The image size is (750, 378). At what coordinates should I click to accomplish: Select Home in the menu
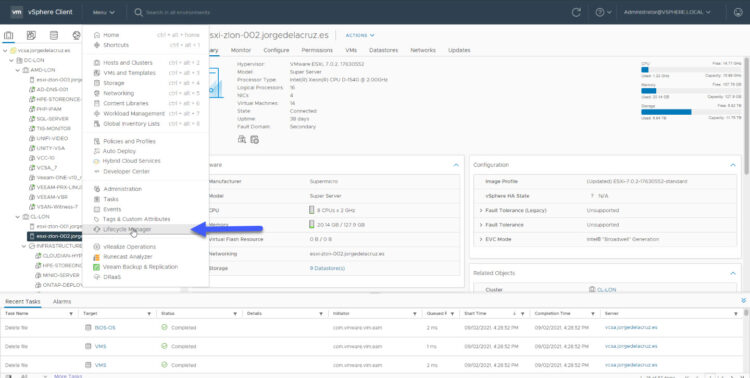point(111,35)
